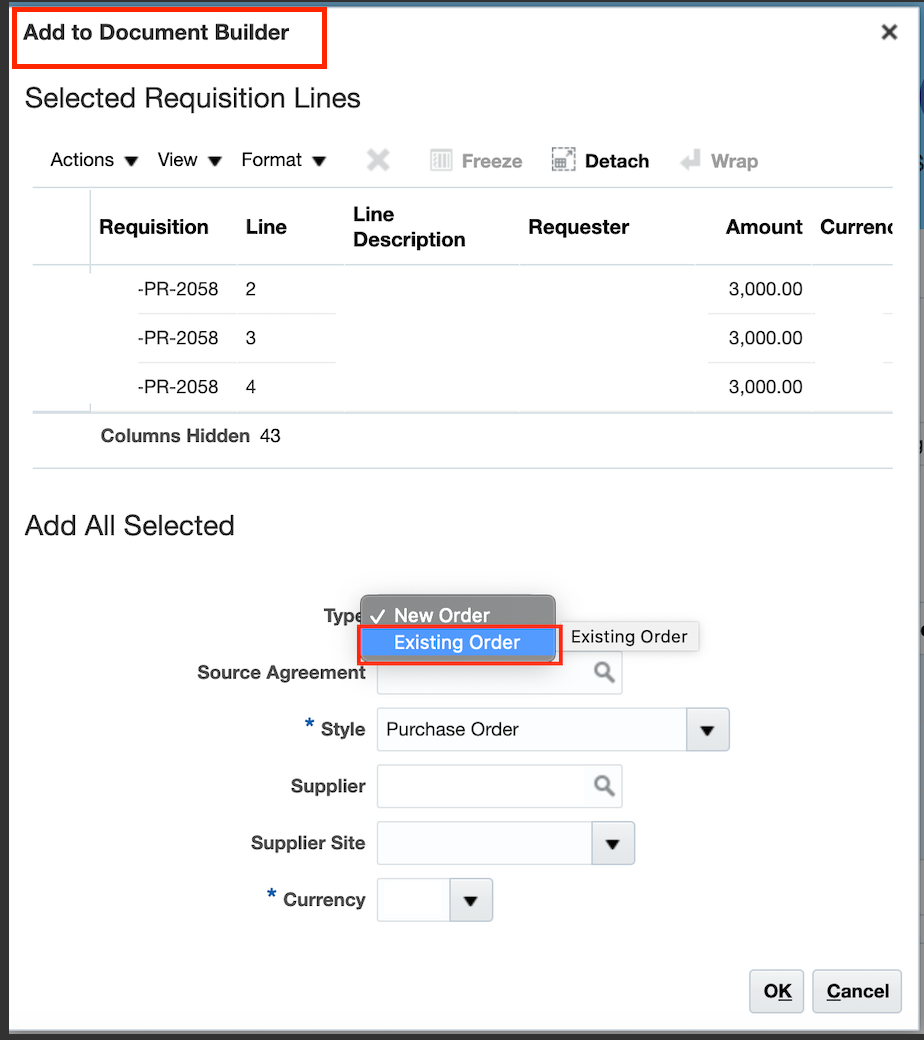Viewport: 924px width, 1040px height.
Task: Open the Supplier Site dropdown
Action: tap(614, 843)
